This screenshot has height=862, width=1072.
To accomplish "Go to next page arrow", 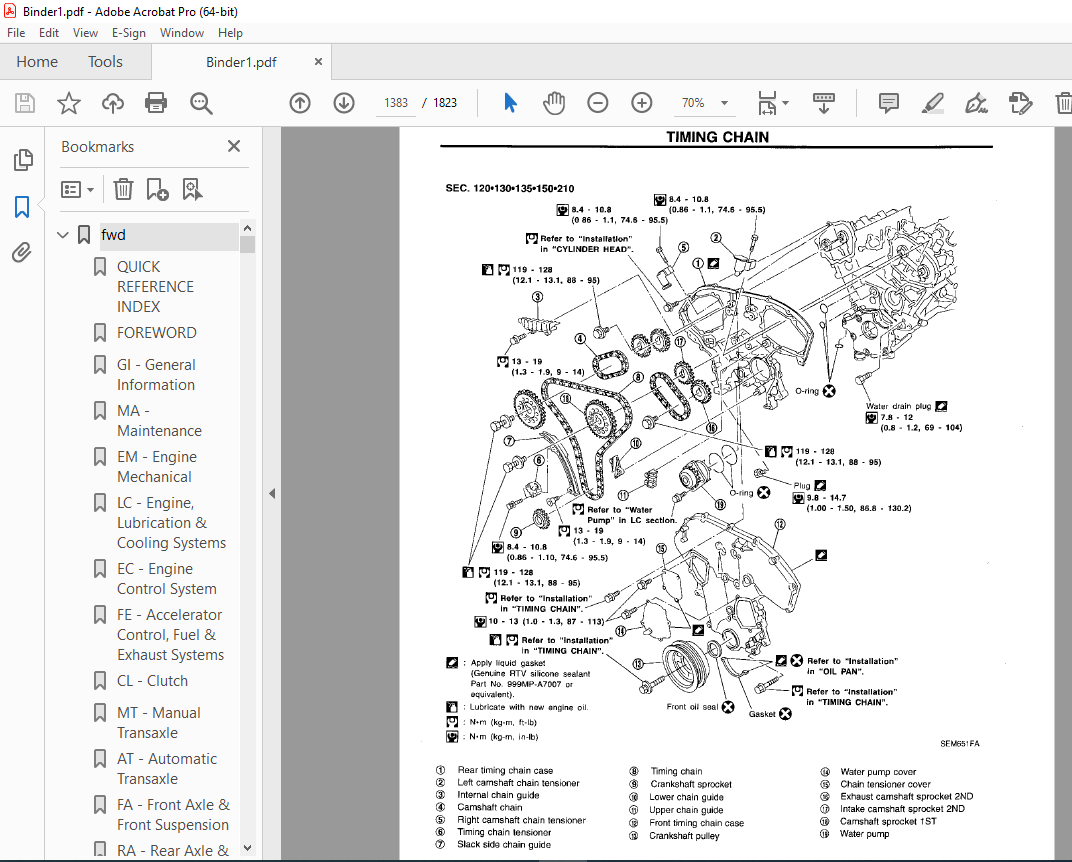I will coord(344,103).
